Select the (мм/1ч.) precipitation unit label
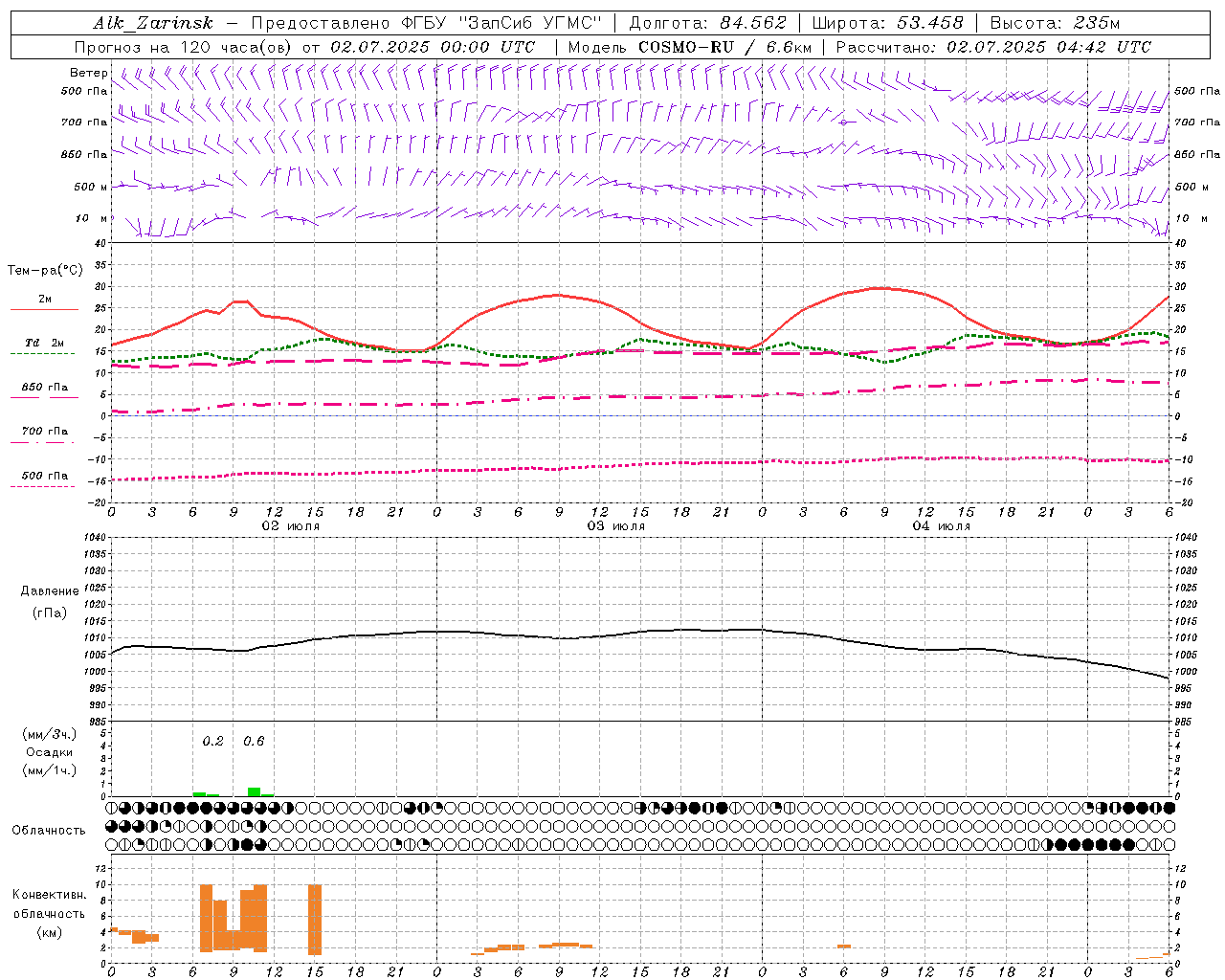1225x980 pixels. (49, 770)
